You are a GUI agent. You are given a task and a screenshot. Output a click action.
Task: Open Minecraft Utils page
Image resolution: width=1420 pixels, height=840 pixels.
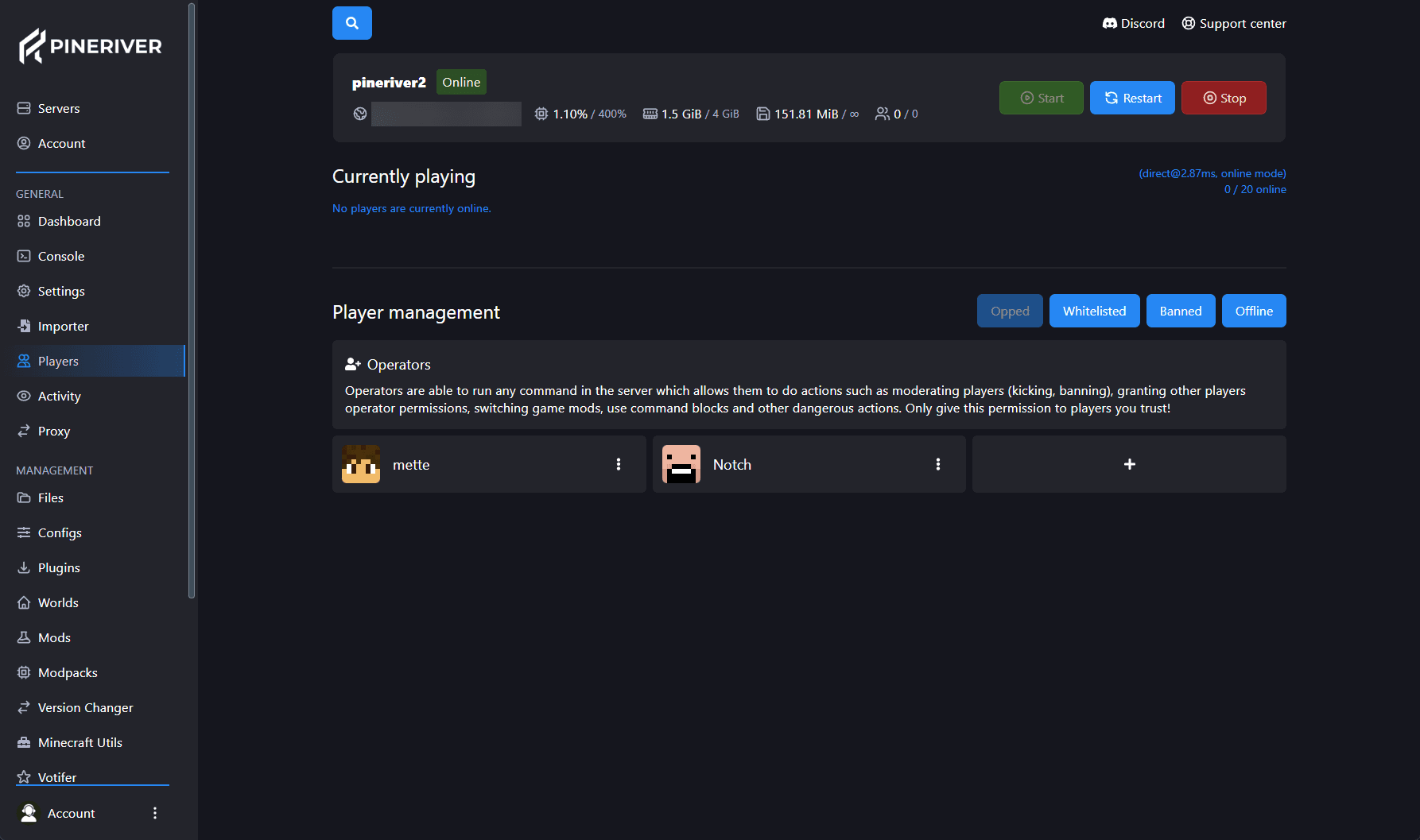(x=92, y=742)
